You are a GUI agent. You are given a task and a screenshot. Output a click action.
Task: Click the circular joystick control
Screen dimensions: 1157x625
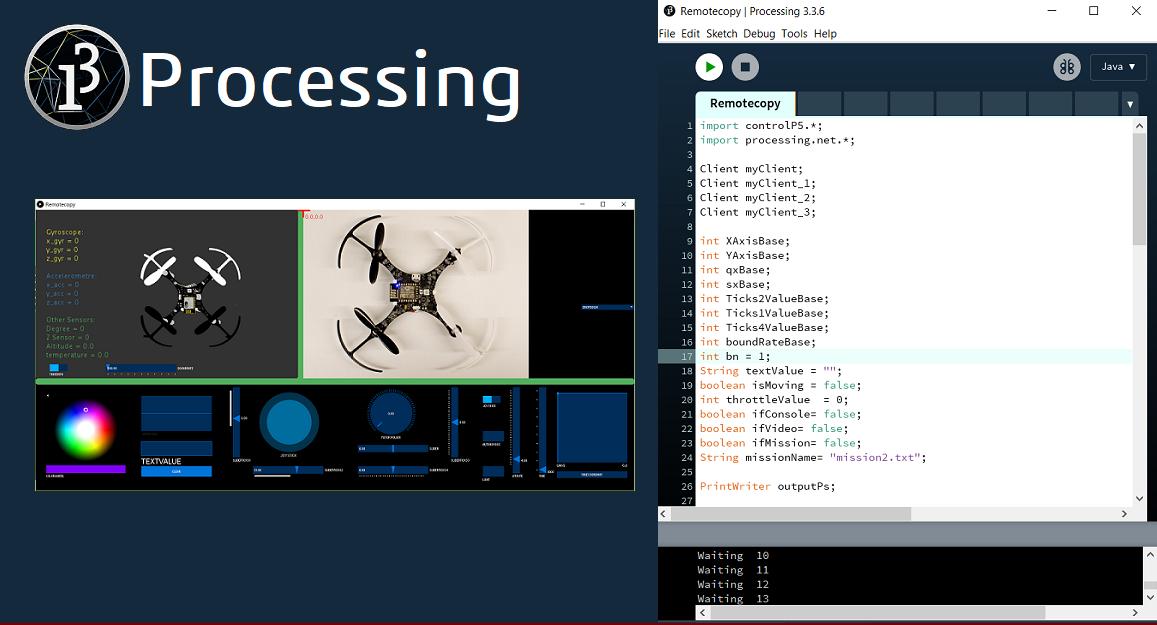(x=289, y=422)
